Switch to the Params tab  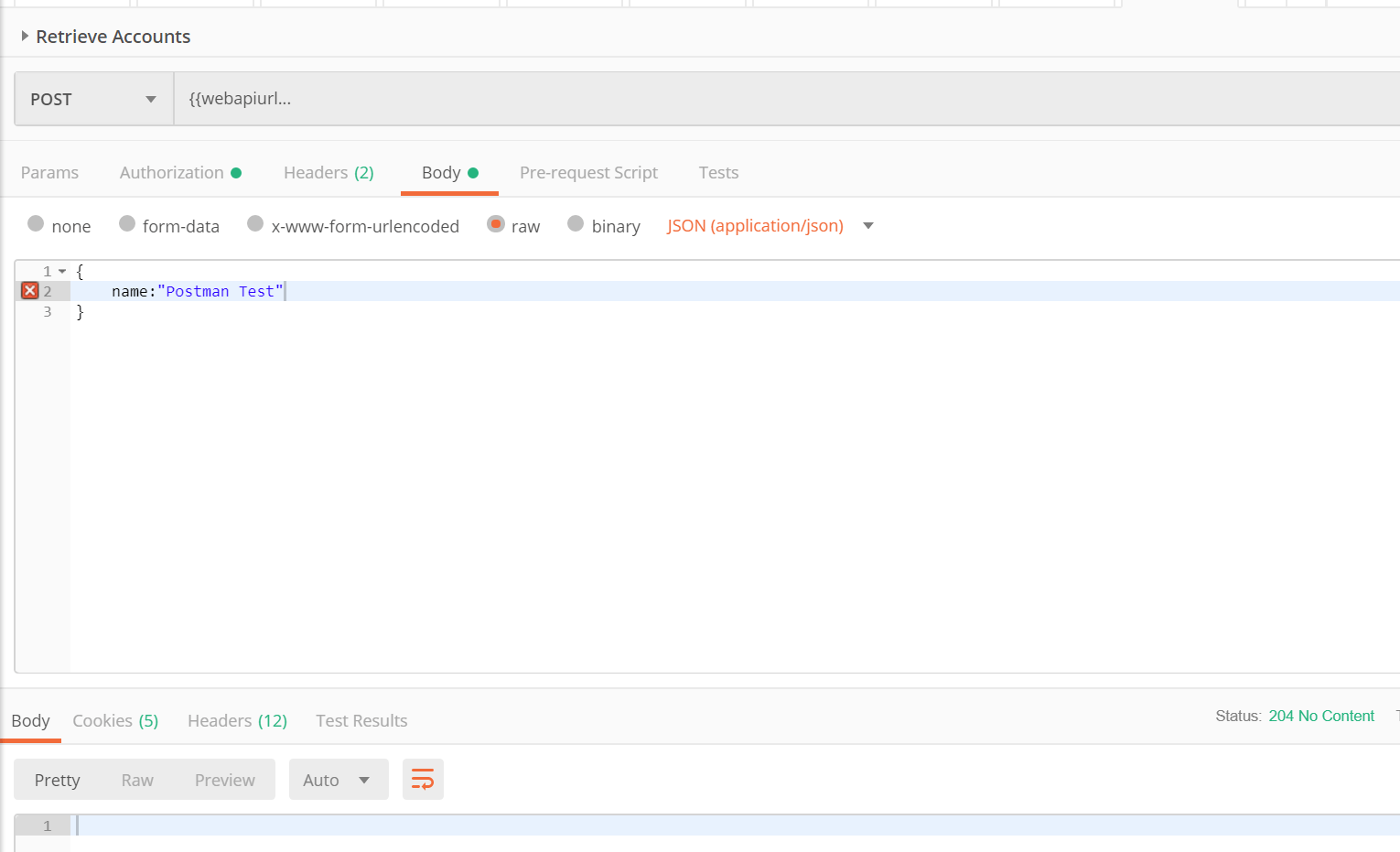[x=49, y=173]
